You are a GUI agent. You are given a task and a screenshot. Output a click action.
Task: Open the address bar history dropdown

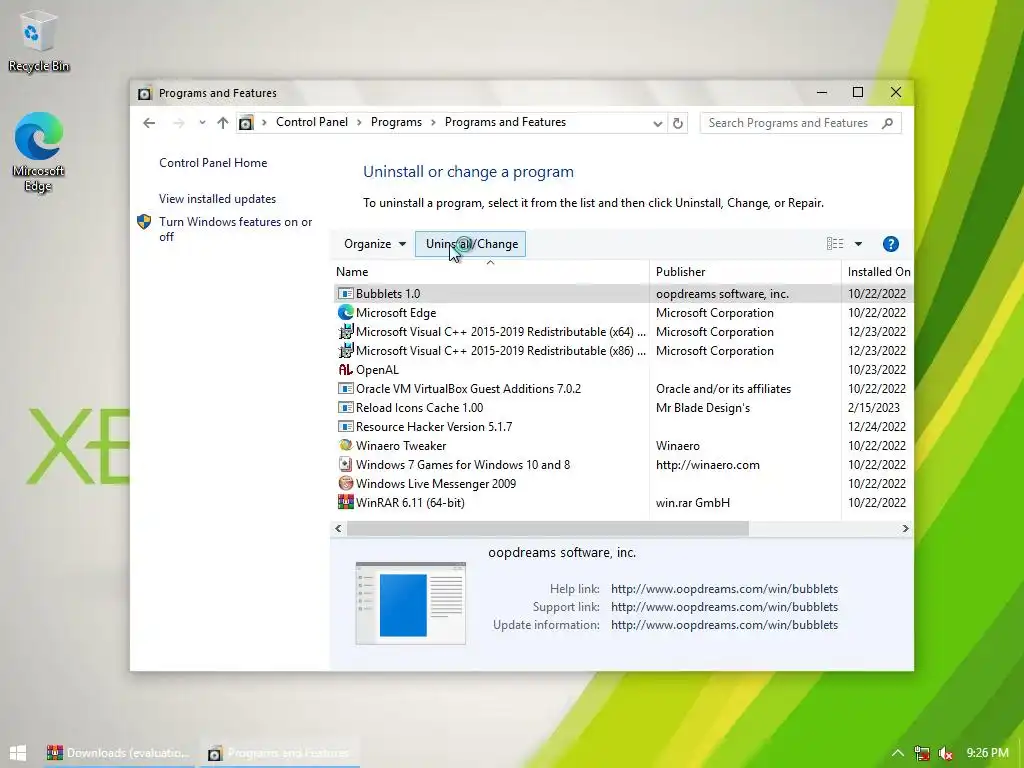(658, 123)
